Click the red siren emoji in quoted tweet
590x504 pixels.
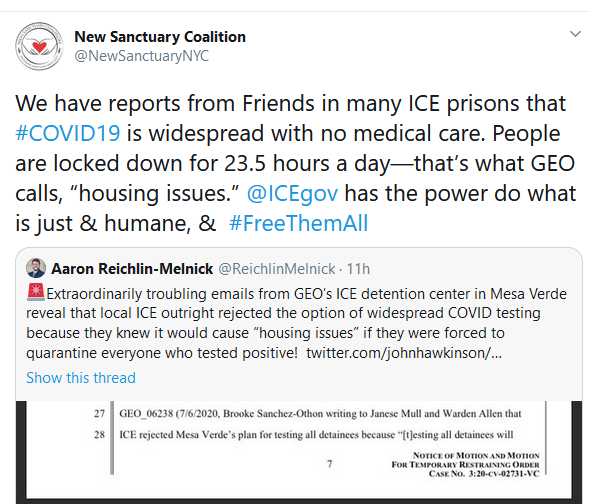(36, 292)
